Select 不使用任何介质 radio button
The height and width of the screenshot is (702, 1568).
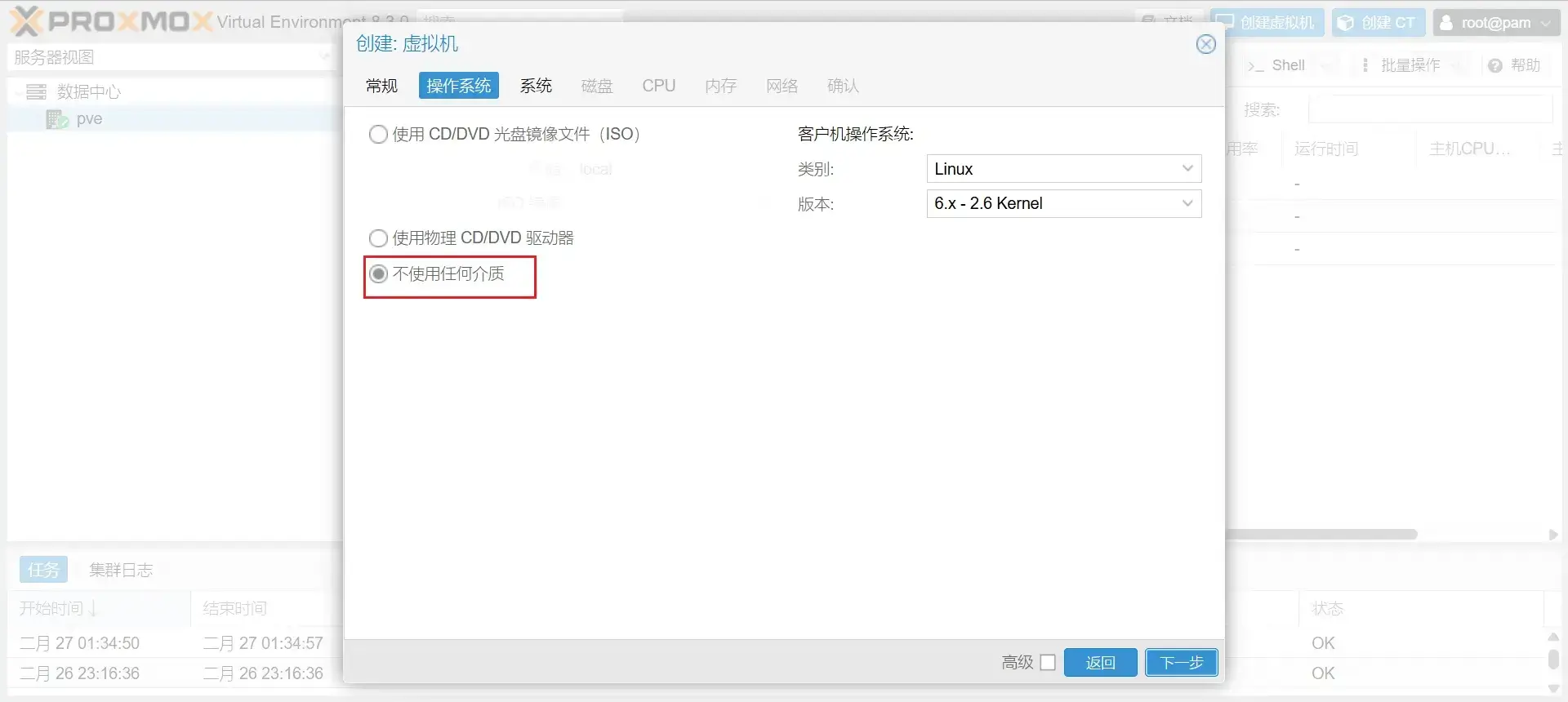pyautogui.click(x=378, y=274)
